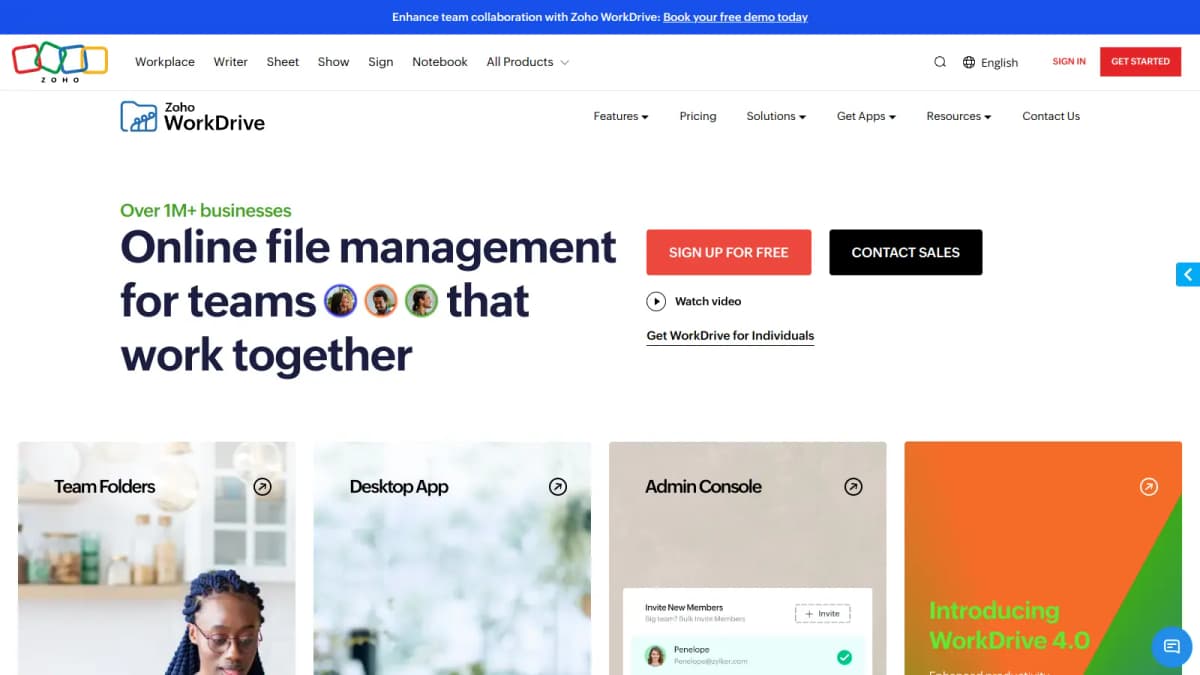
Task: Open the chat support bubble
Action: click(x=1170, y=647)
